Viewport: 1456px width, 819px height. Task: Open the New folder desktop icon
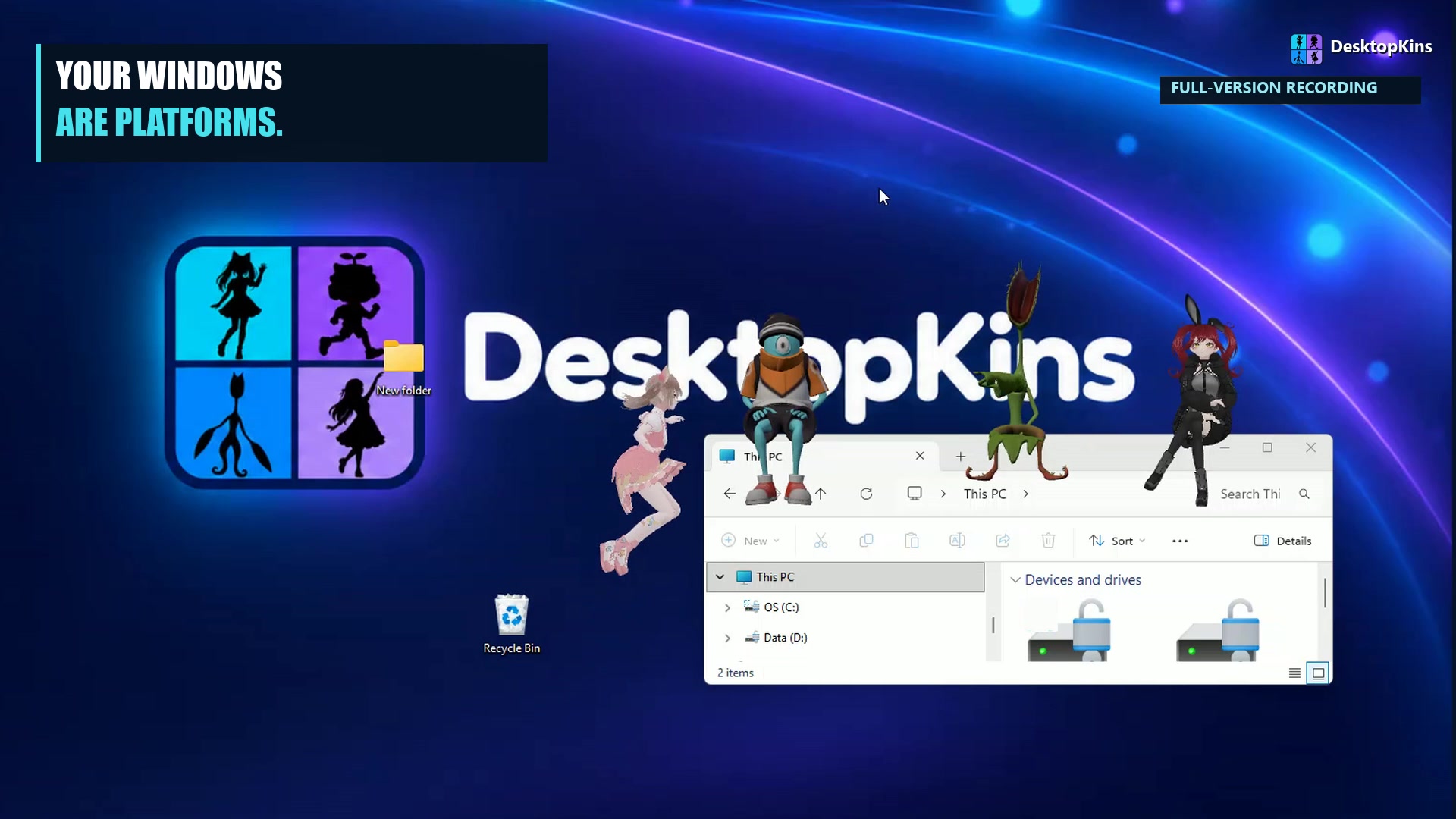tap(403, 368)
